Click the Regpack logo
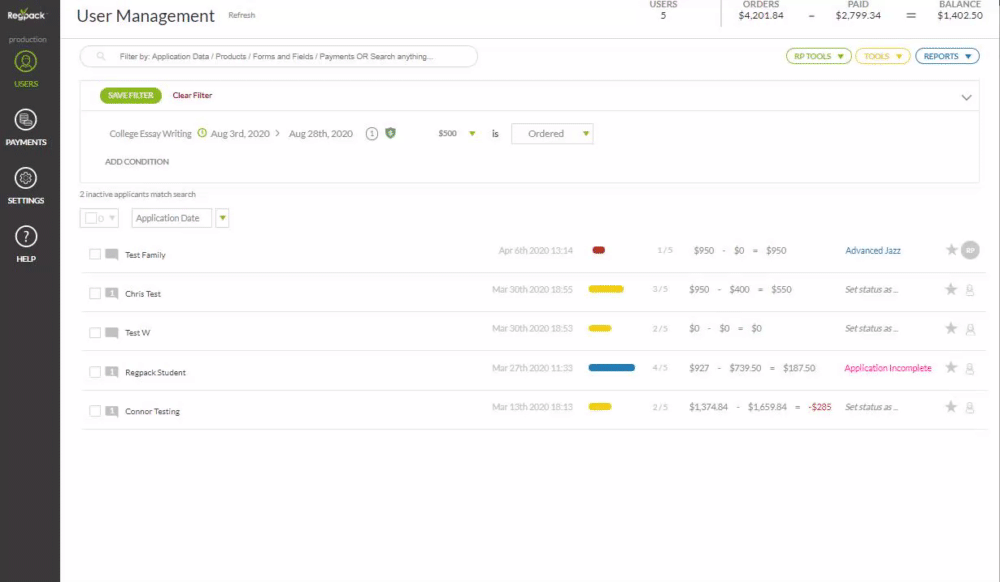This screenshot has height=582, width=1000. click(x=26, y=14)
